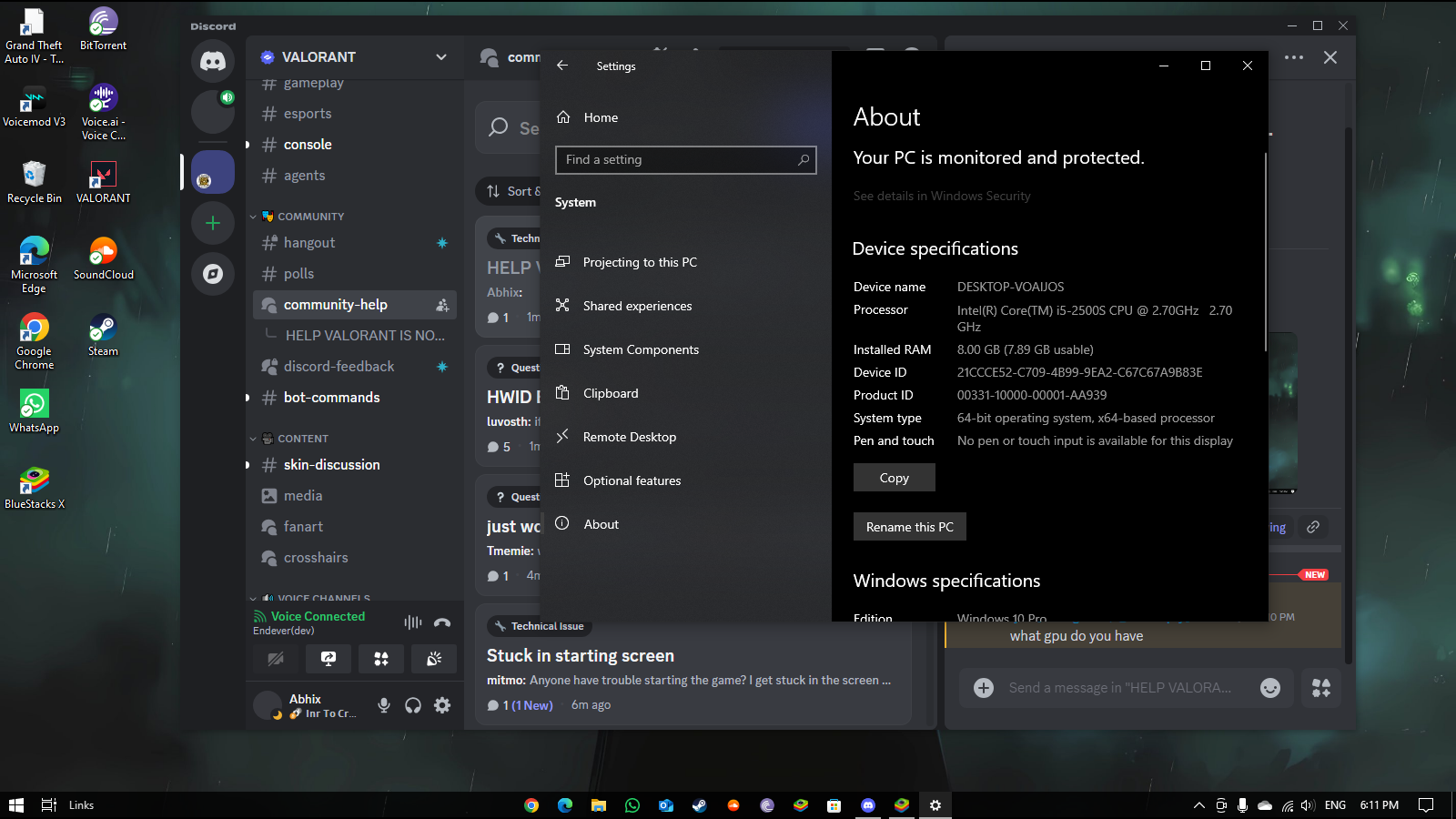The width and height of the screenshot is (1456, 819).
Task: Go back in the Settings window
Action: point(562,66)
